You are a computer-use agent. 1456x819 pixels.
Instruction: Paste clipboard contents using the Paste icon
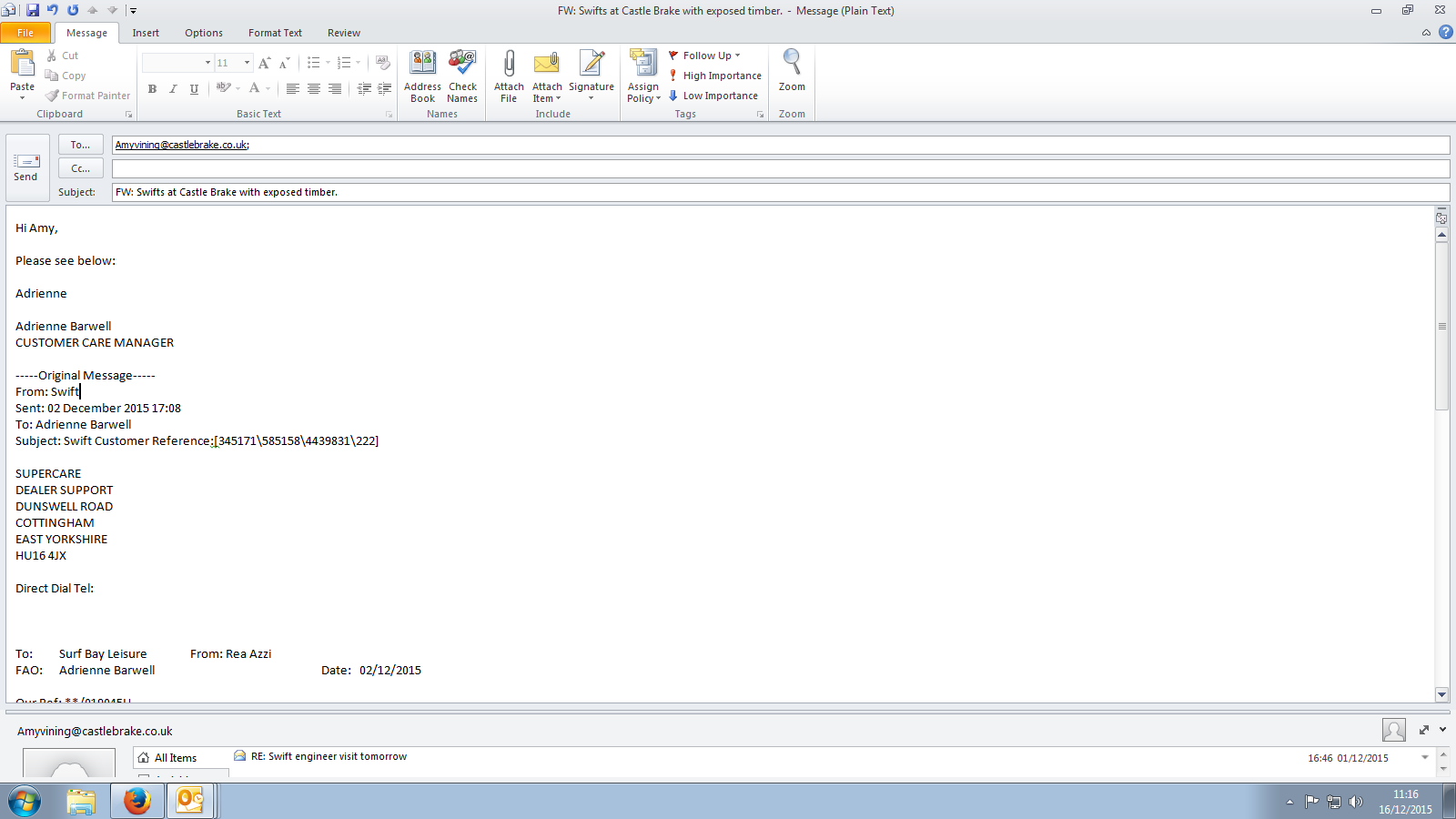click(x=22, y=63)
